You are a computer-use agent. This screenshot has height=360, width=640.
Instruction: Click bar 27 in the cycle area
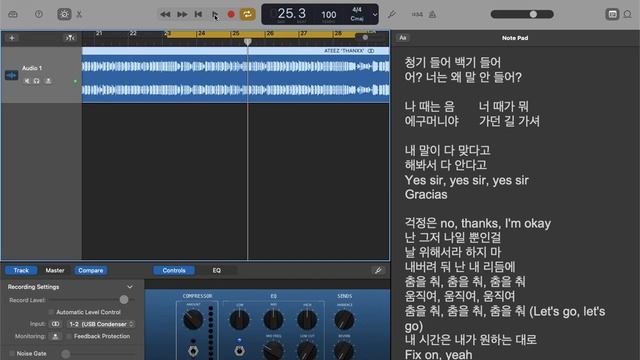pos(303,33)
